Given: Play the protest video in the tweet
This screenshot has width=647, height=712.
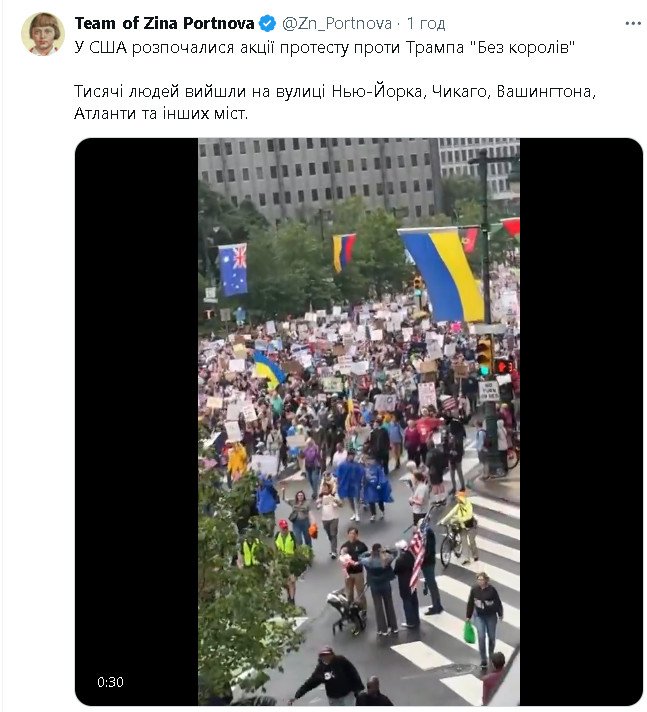Looking at the screenshot, I should 359,421.
